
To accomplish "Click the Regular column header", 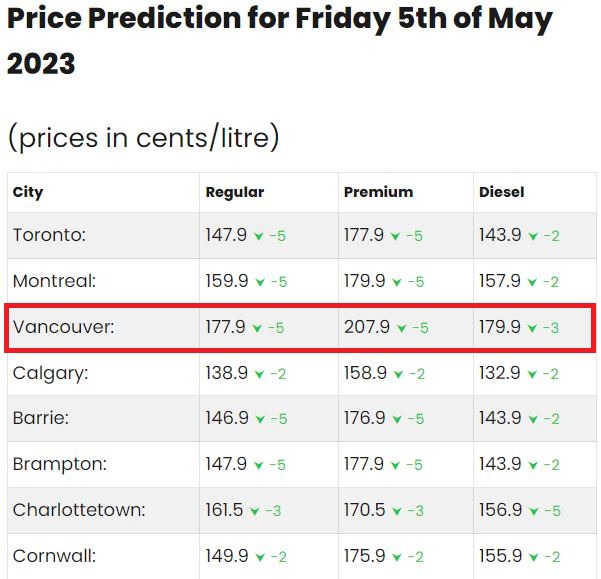I will (x=235, y=192).
